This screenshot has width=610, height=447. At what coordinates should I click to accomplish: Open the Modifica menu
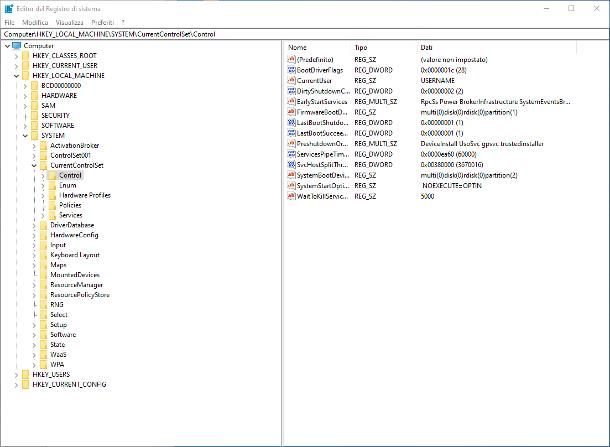point(35,21)
